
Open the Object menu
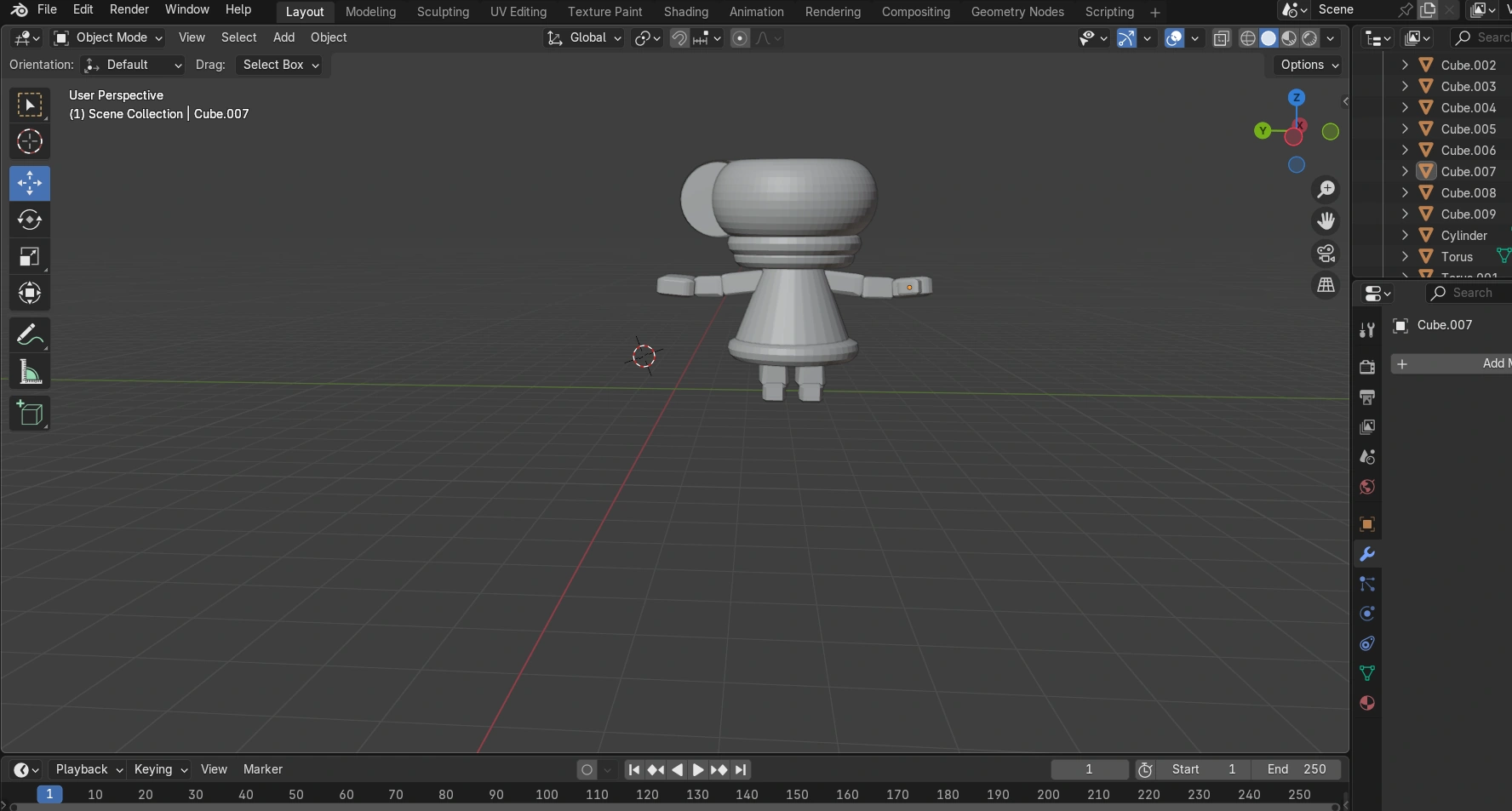coord(329,37)
